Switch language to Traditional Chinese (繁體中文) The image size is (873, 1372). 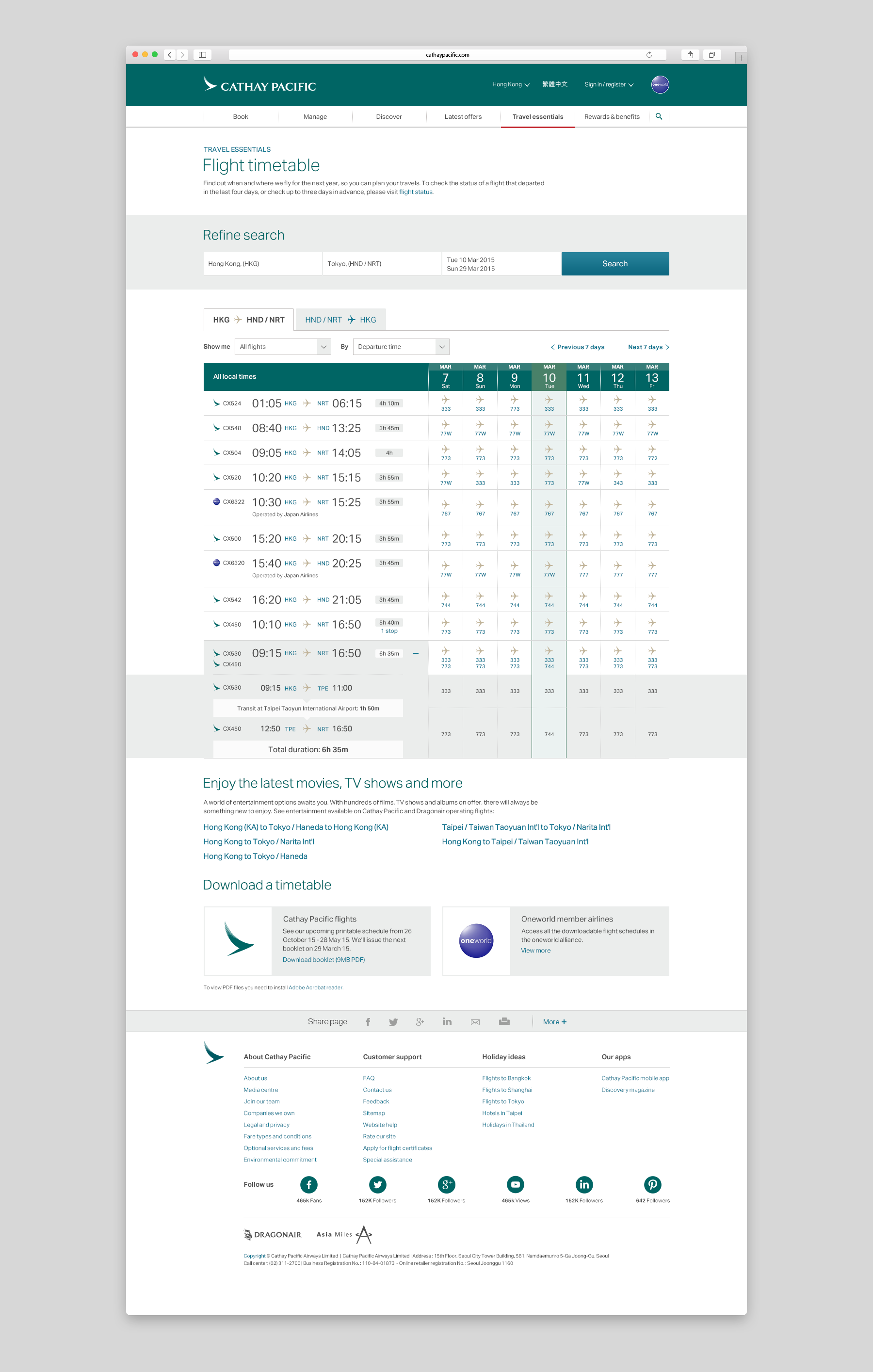554,84
